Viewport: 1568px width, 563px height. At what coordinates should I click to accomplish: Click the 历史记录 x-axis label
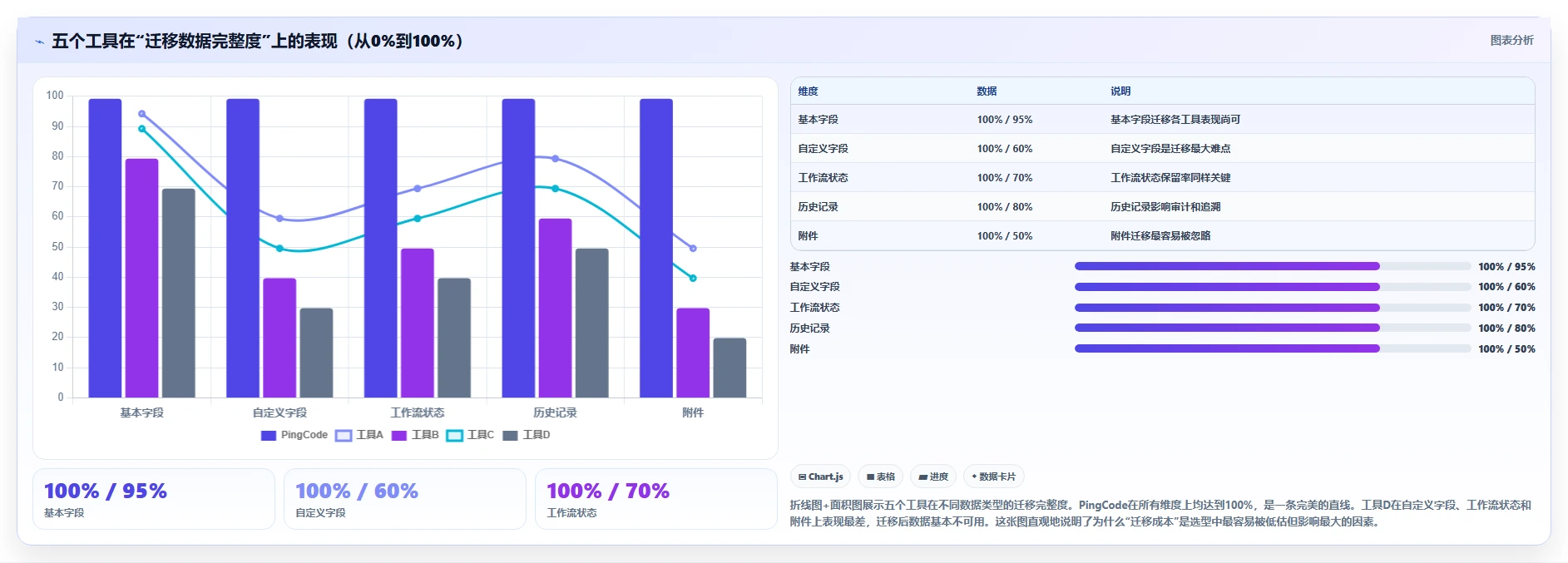coord(555,412)
